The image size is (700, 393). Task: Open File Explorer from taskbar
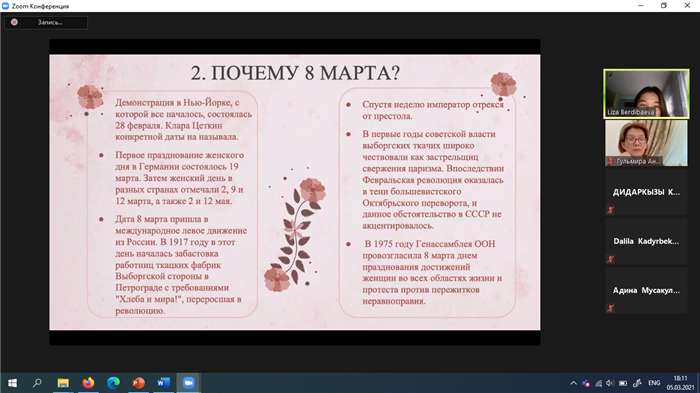coord(63,383)
